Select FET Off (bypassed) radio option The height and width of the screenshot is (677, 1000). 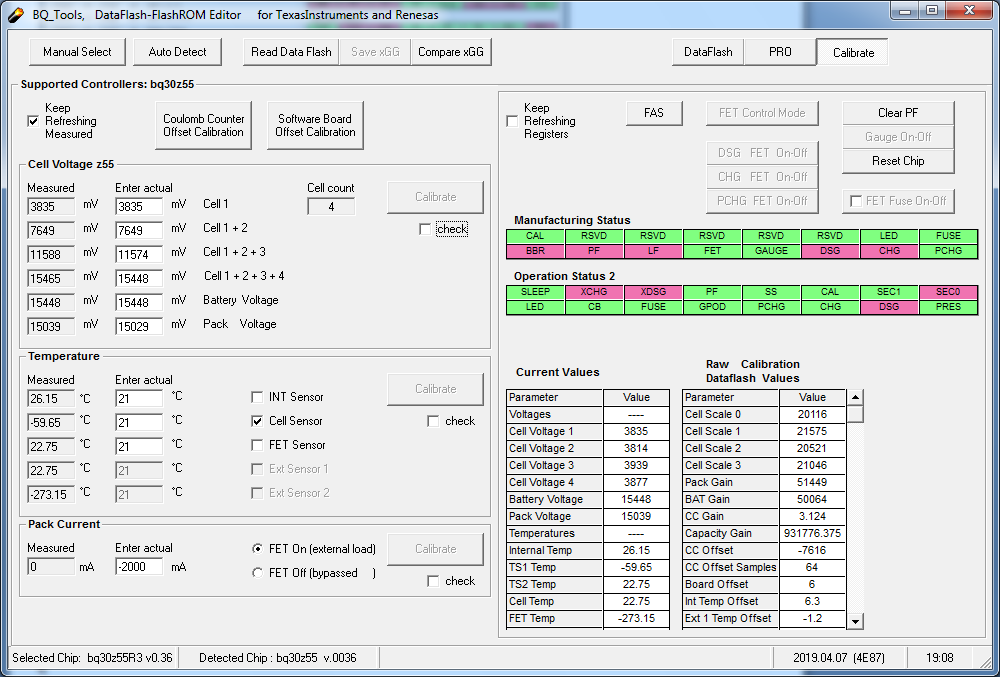[257, 572]
